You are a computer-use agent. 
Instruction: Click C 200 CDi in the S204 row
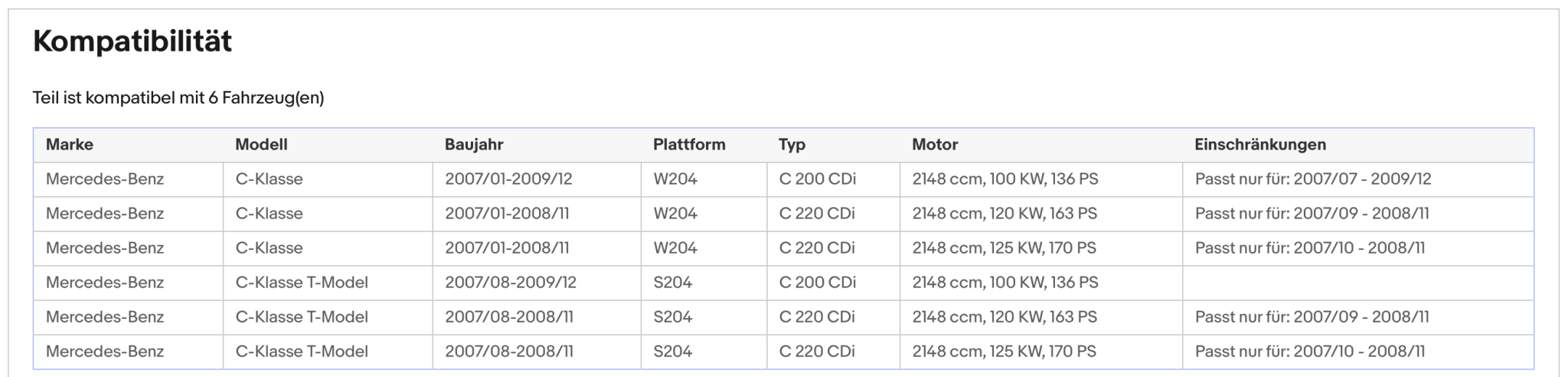click(x=817, y=283)
